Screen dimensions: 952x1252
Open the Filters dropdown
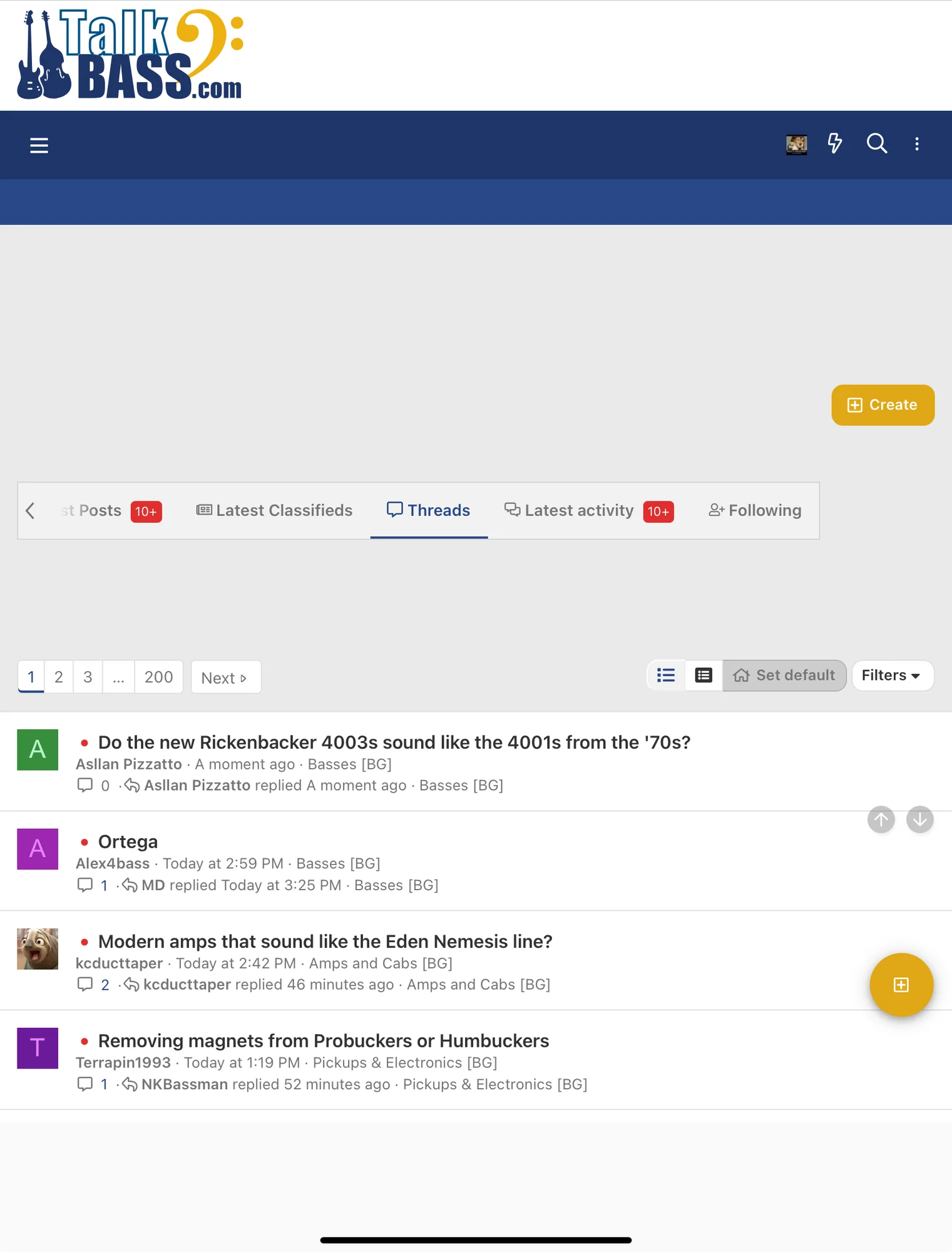point(893,675)
